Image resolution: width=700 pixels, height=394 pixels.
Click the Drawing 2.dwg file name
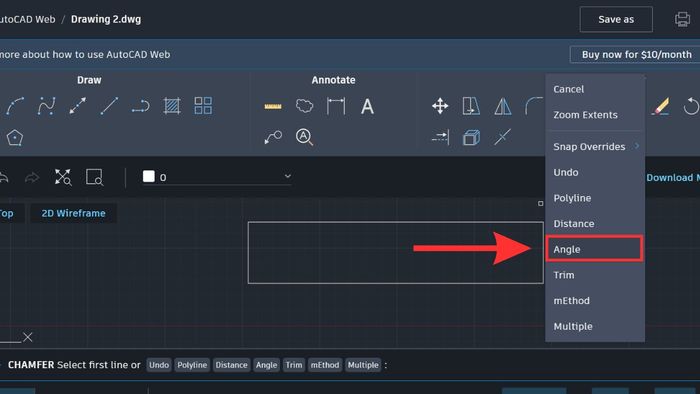pyautogui.click(x=106, y=19)
